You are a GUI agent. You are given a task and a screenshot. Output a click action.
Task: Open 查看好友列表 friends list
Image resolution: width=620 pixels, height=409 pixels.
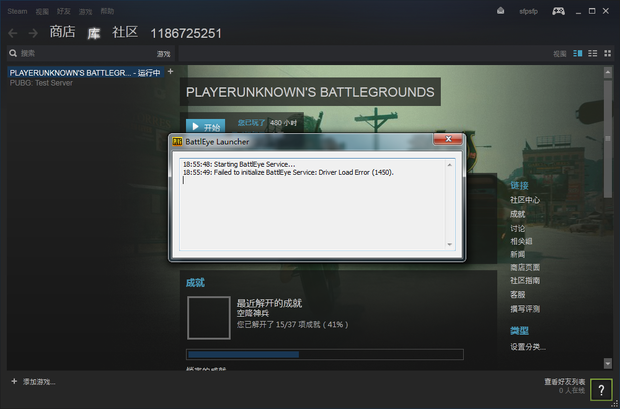click(x=565, y=382)
